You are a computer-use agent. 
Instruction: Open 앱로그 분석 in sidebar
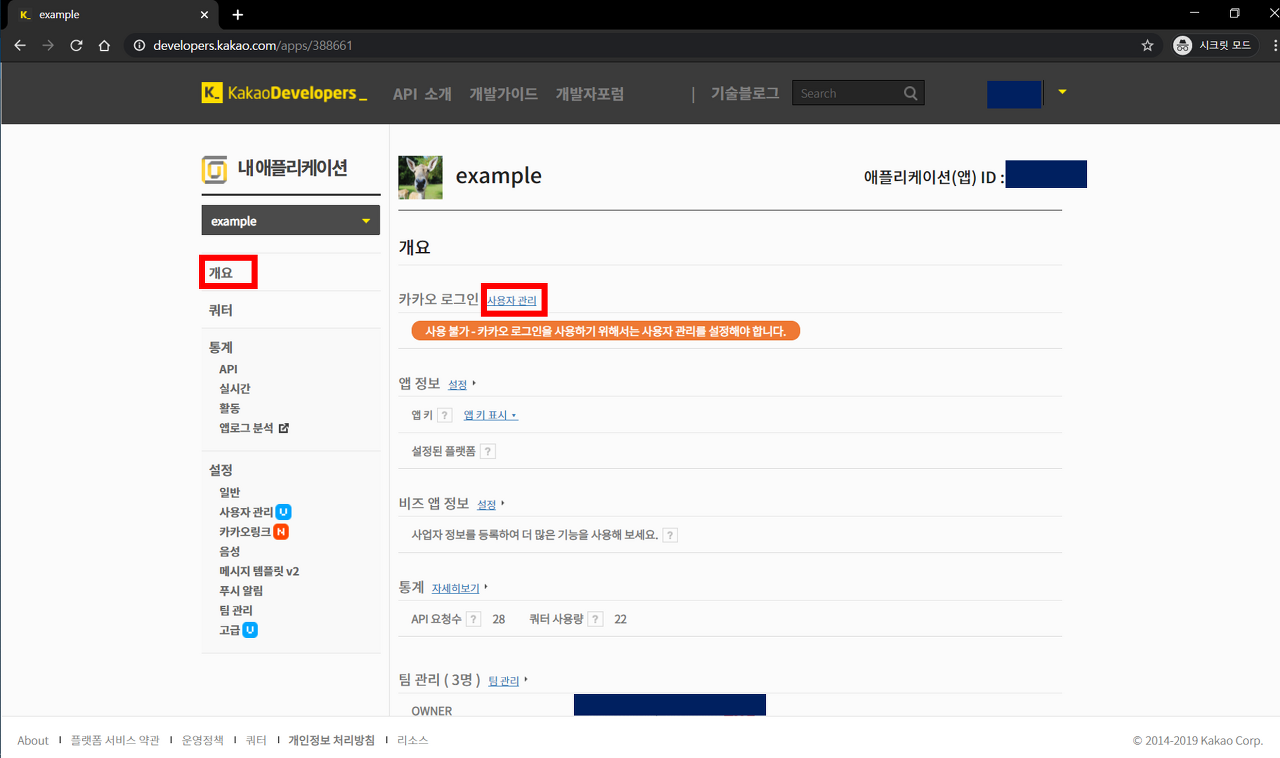pyautogui.click(x=246, y=428)
